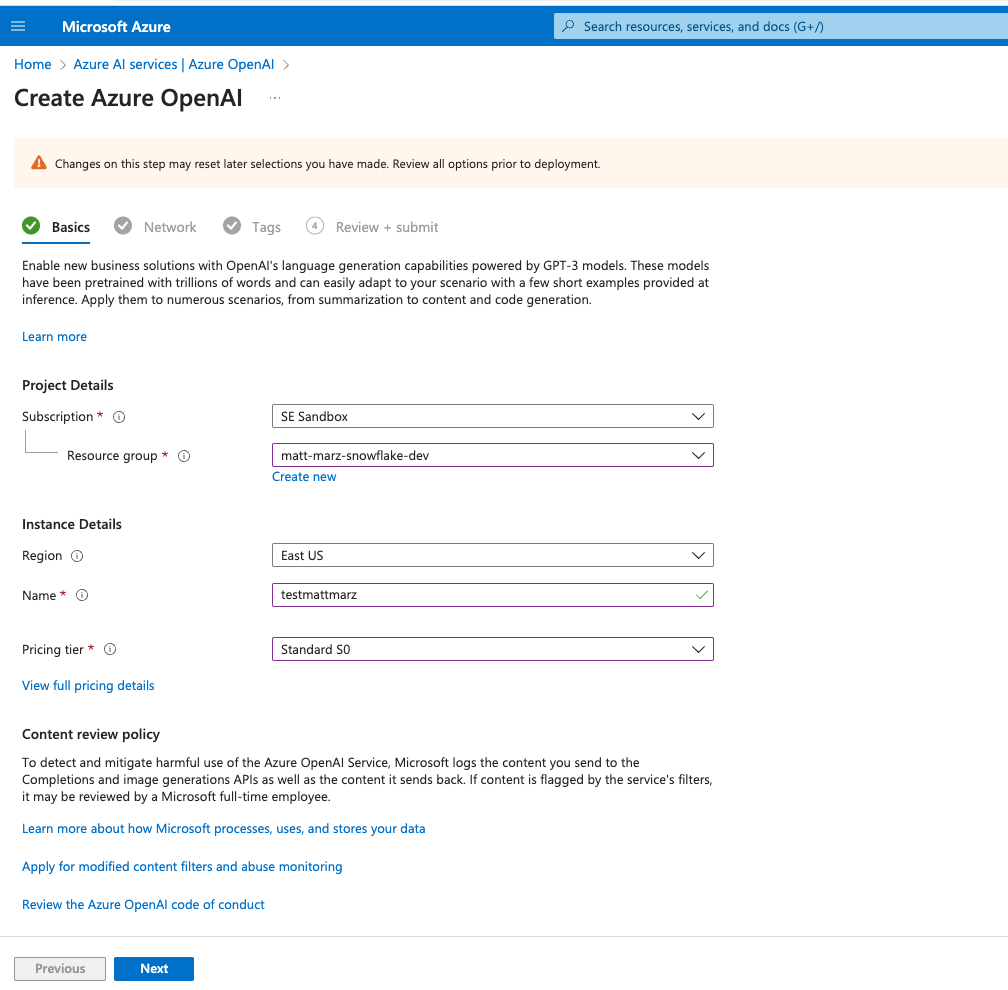Click the info icon beside Pricing tier
The width and height of the screenshot is (1008, 990).
(109, 649)
